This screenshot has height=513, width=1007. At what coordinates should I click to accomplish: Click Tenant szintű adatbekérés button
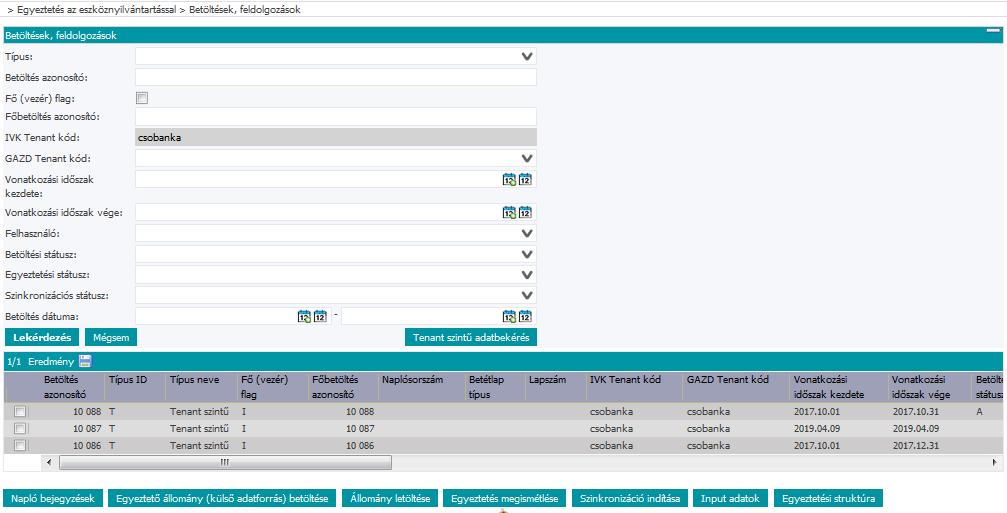point(471,337)
